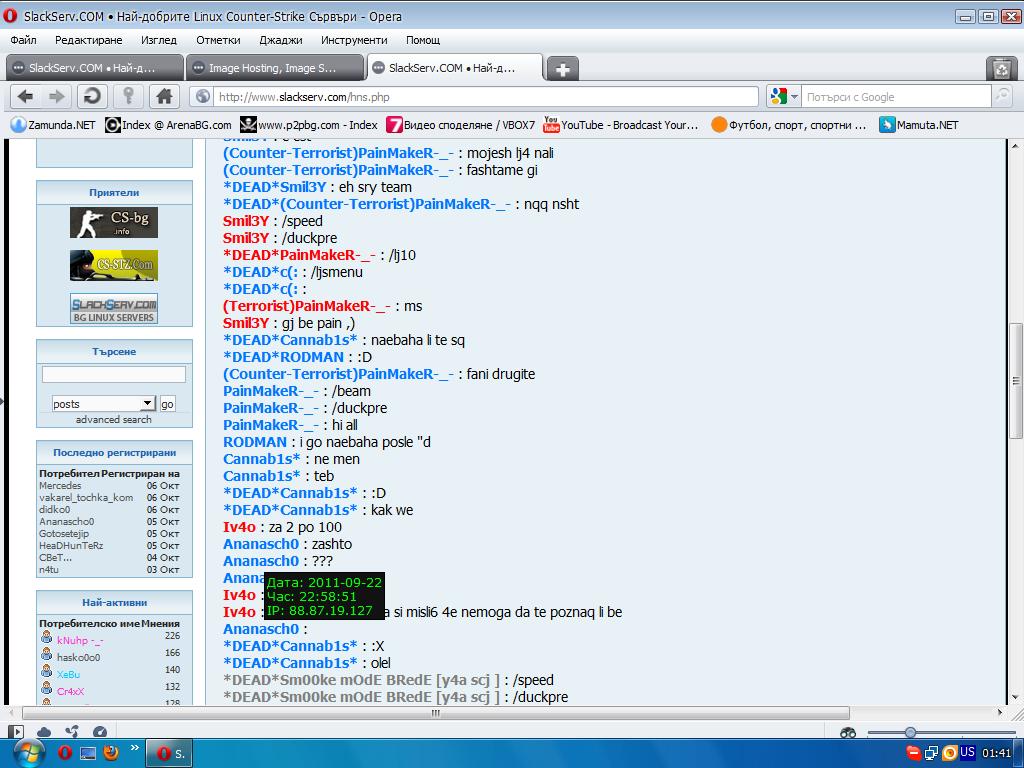Open the Windows Start menu

pyautogui.click(x=27, y=753)
